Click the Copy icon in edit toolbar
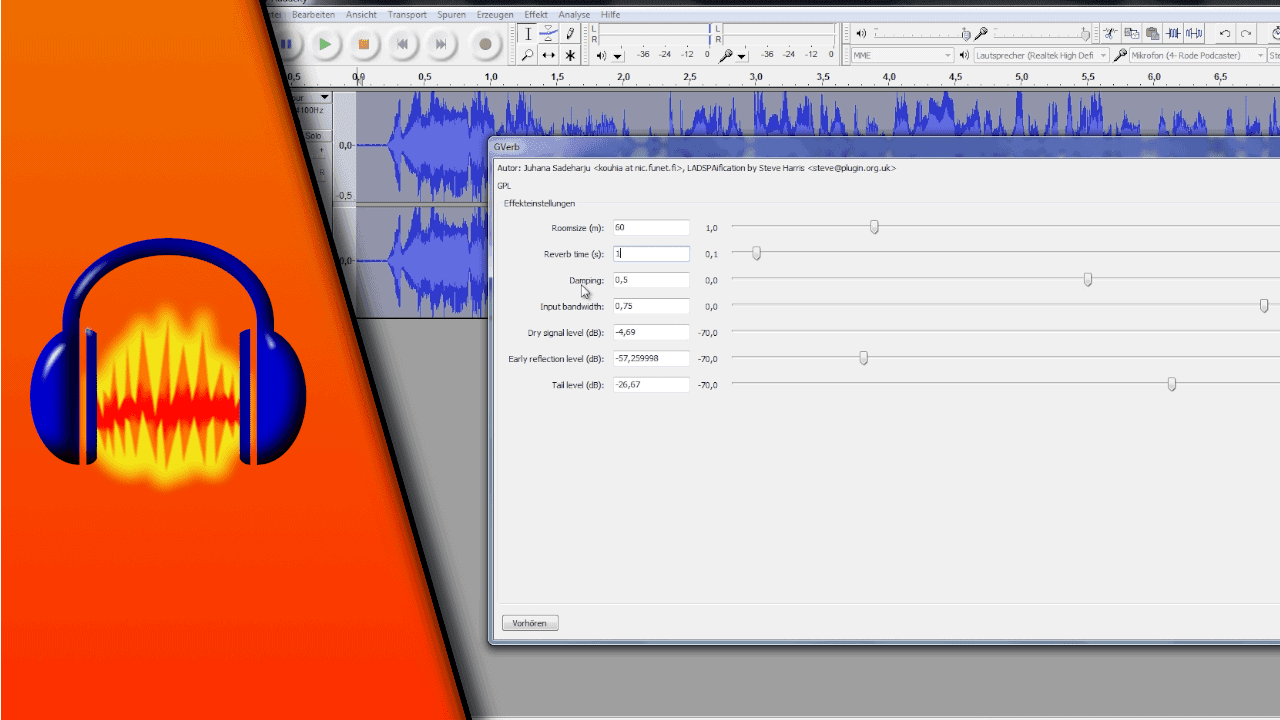Viewport: 1280px width, 720px height. (x=1131, y=33)
